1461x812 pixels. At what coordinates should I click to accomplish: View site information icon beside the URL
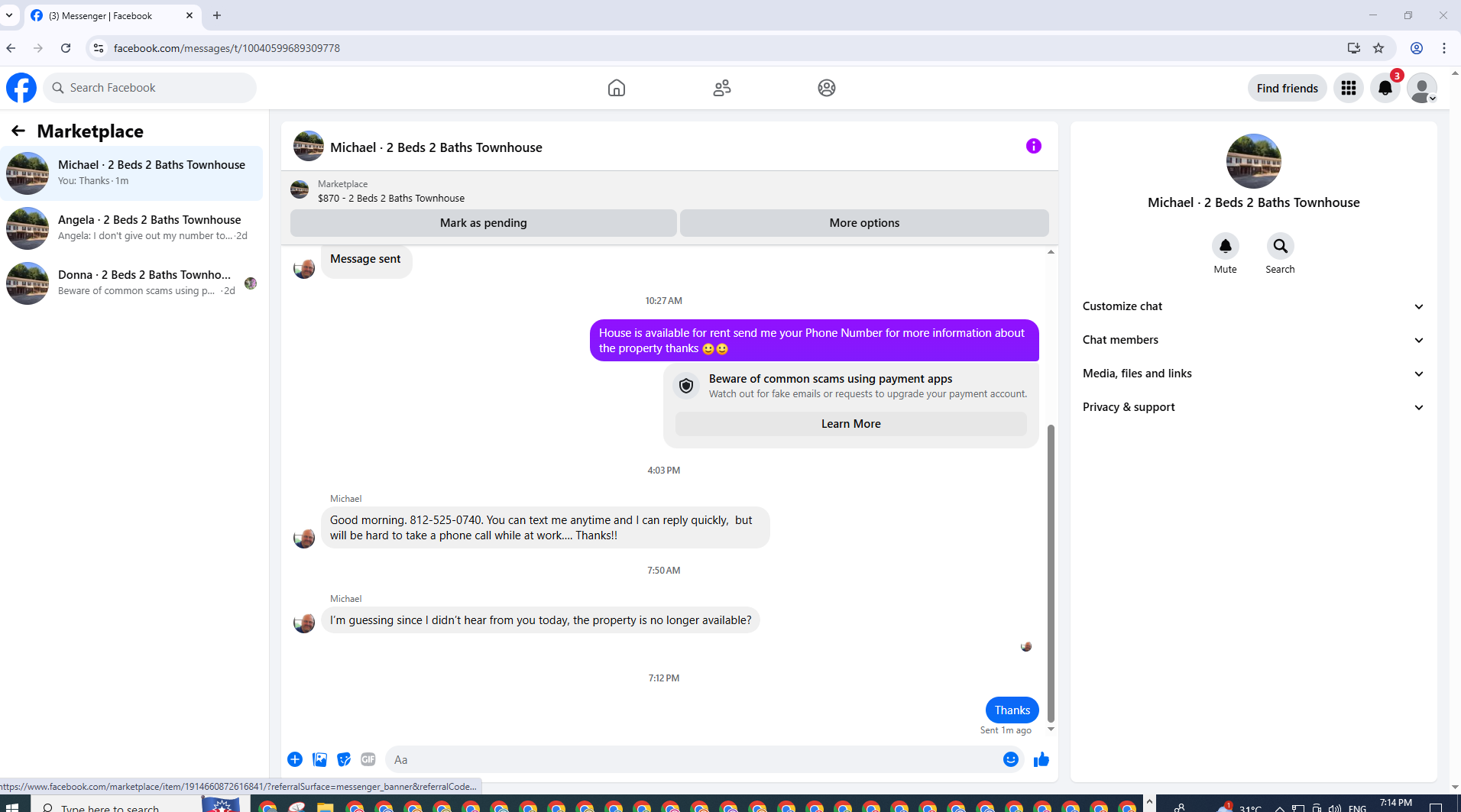coord(99,48)
